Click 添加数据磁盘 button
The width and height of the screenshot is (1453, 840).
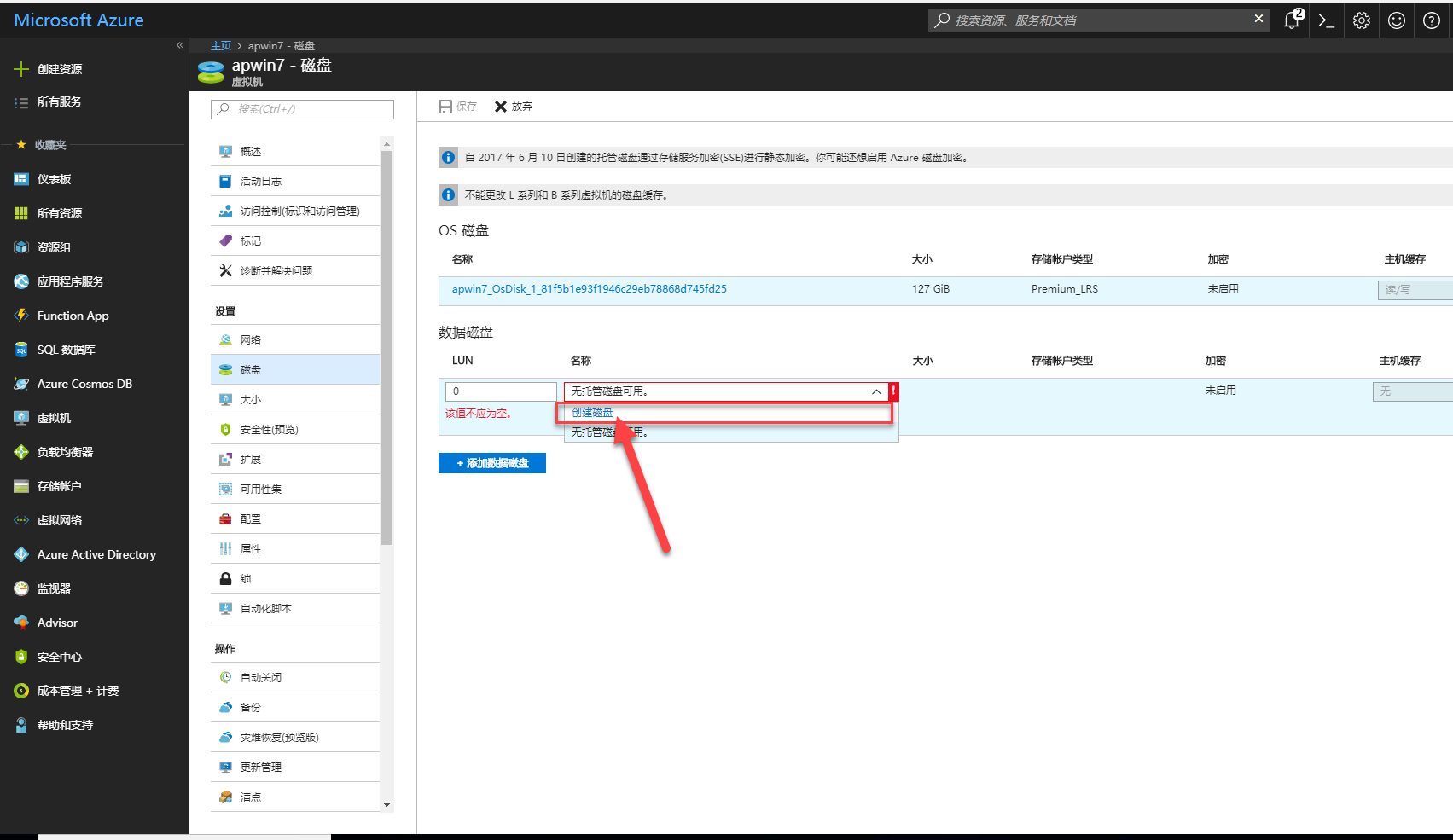click(492, 463)
